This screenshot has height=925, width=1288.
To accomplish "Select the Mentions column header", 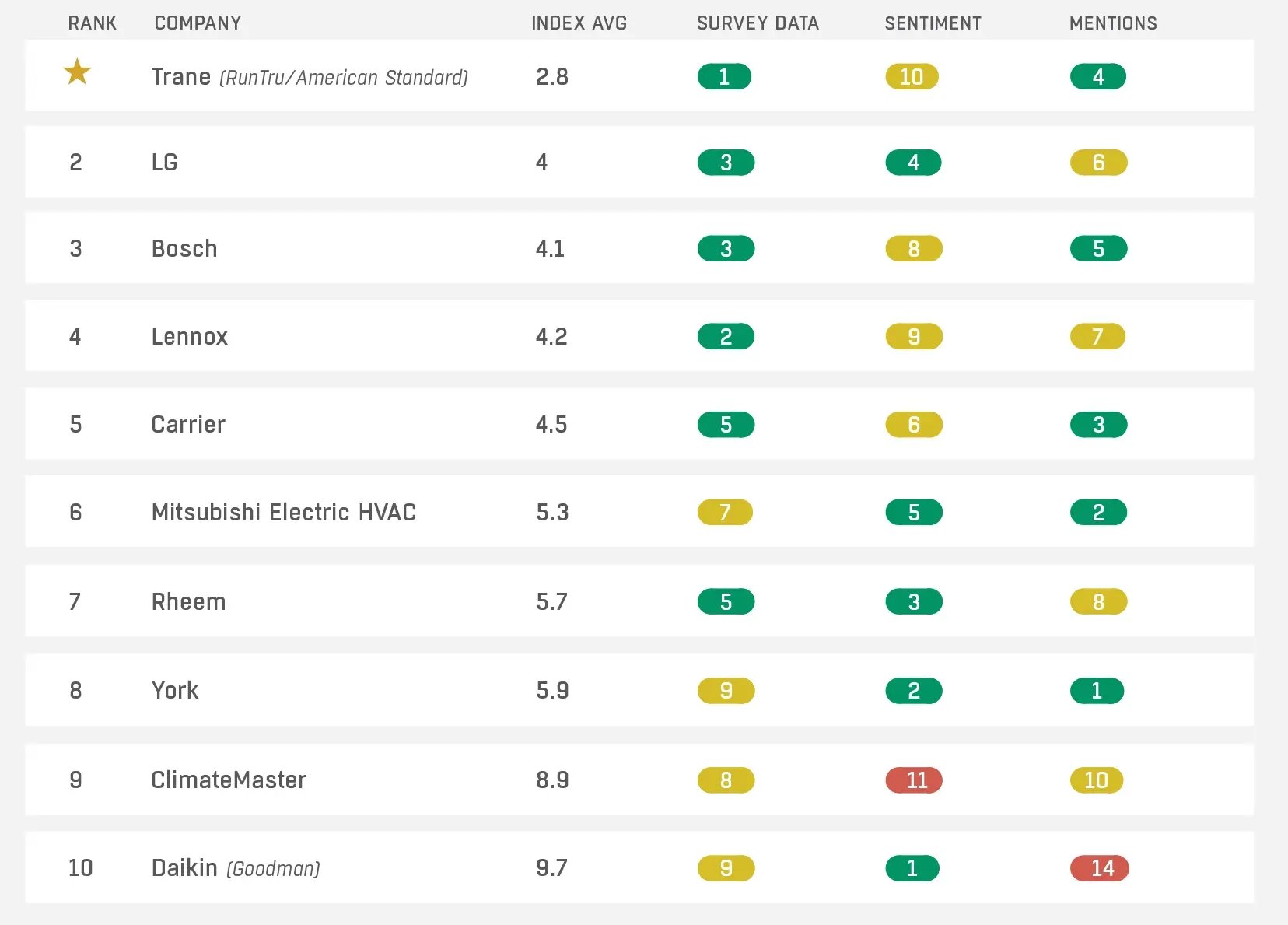I will click(x=1113, y=23).
